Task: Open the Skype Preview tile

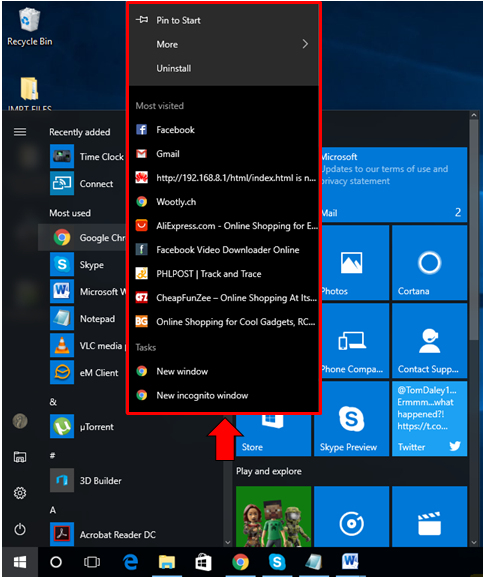Action: click(x=351, y=419)
